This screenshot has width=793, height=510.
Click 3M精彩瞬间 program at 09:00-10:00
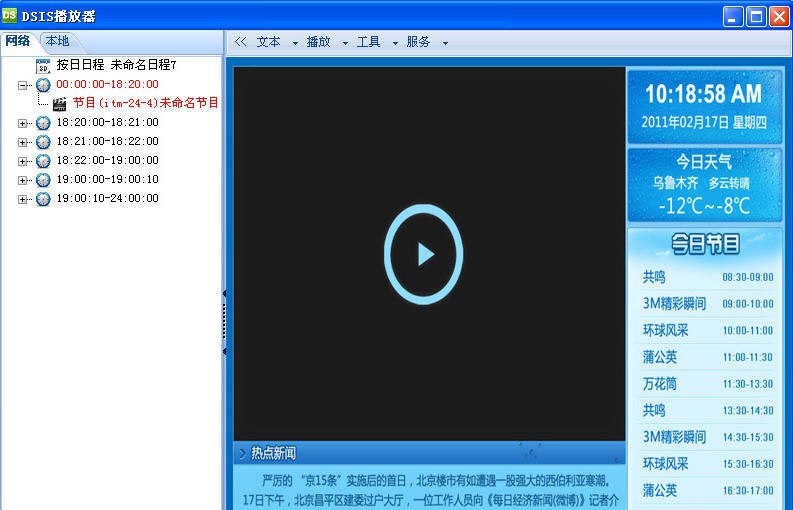point(707,304)
